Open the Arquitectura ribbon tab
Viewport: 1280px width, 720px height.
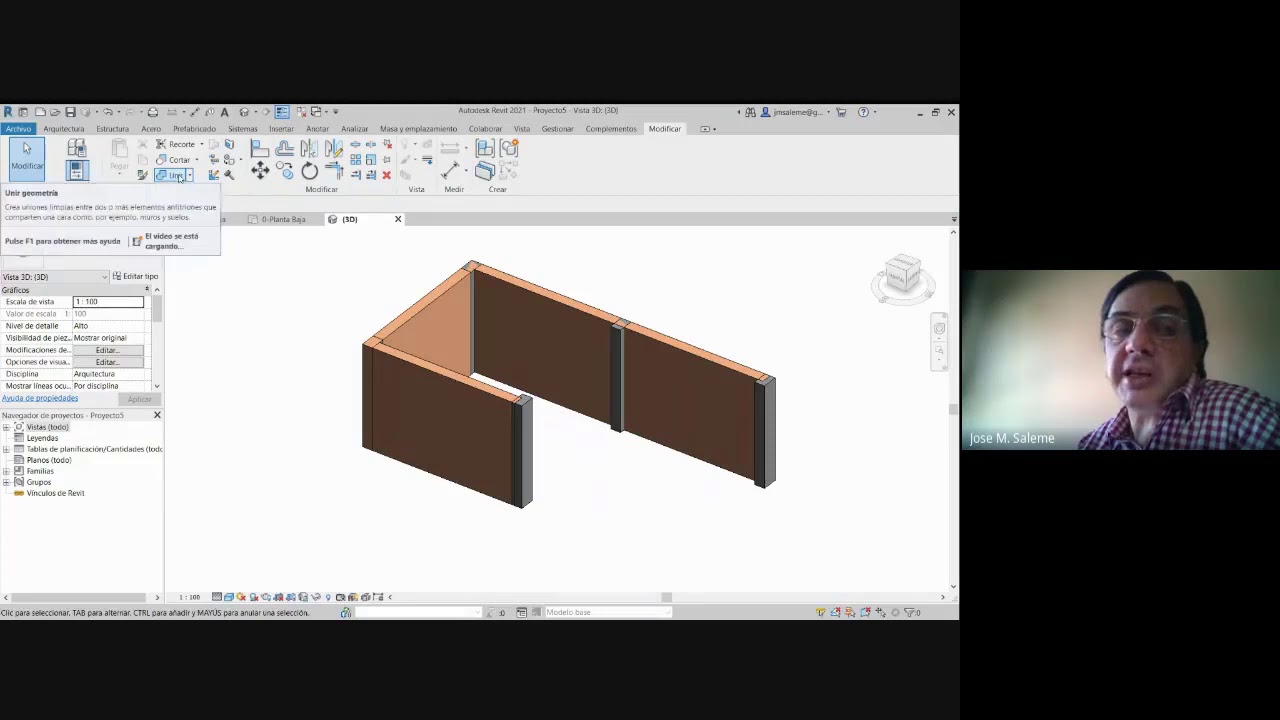63,129
